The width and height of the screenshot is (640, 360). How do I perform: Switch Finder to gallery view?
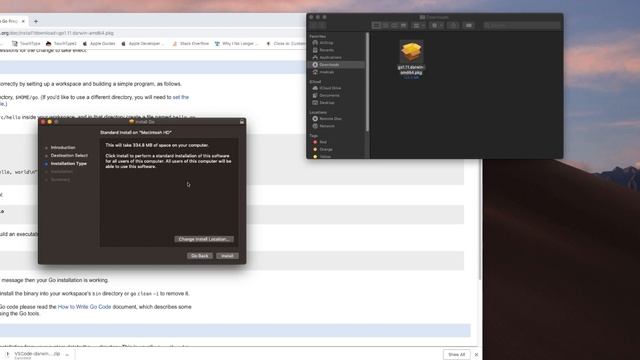pos(404,25)
